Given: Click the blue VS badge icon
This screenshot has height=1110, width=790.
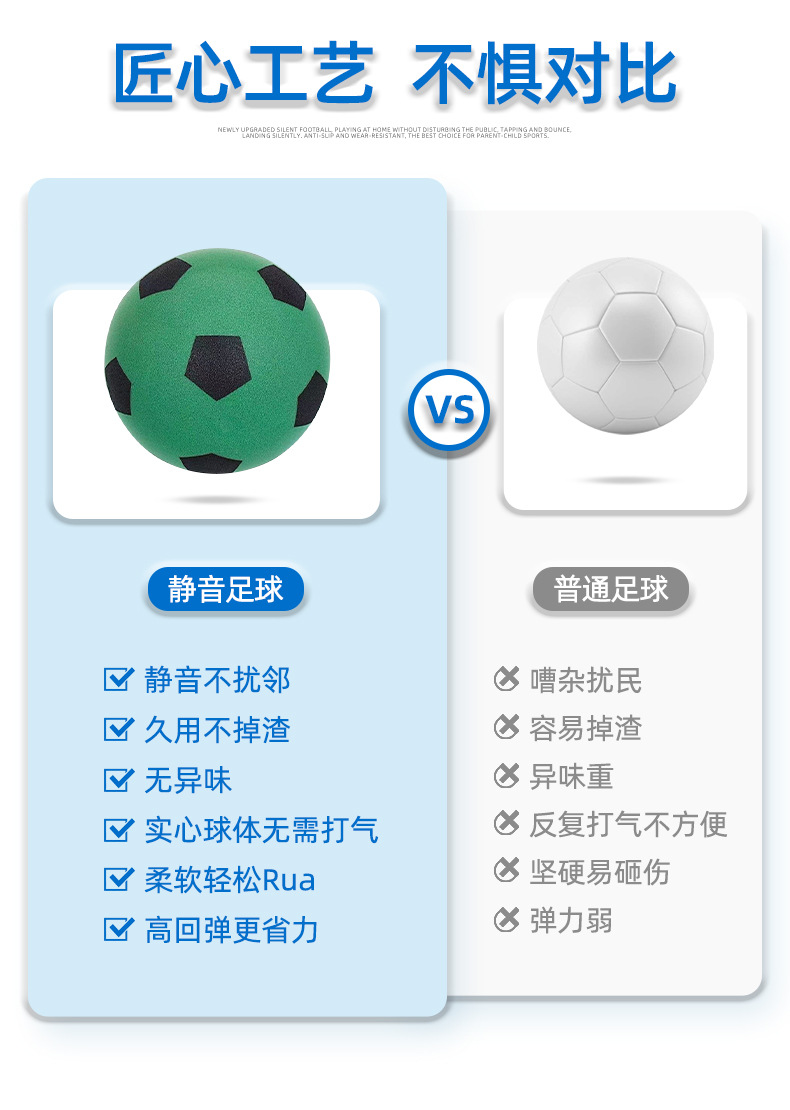Looking at the screenshot, I should 449,410.
